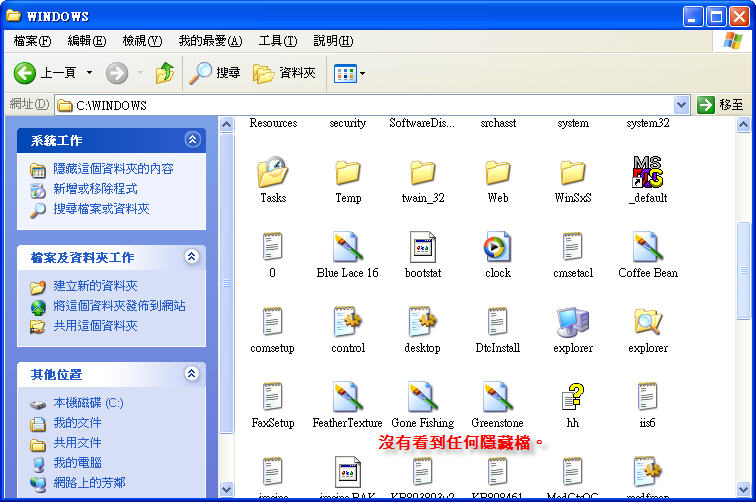Click 搜尋檔案或資料夾 link

point(101,209)
